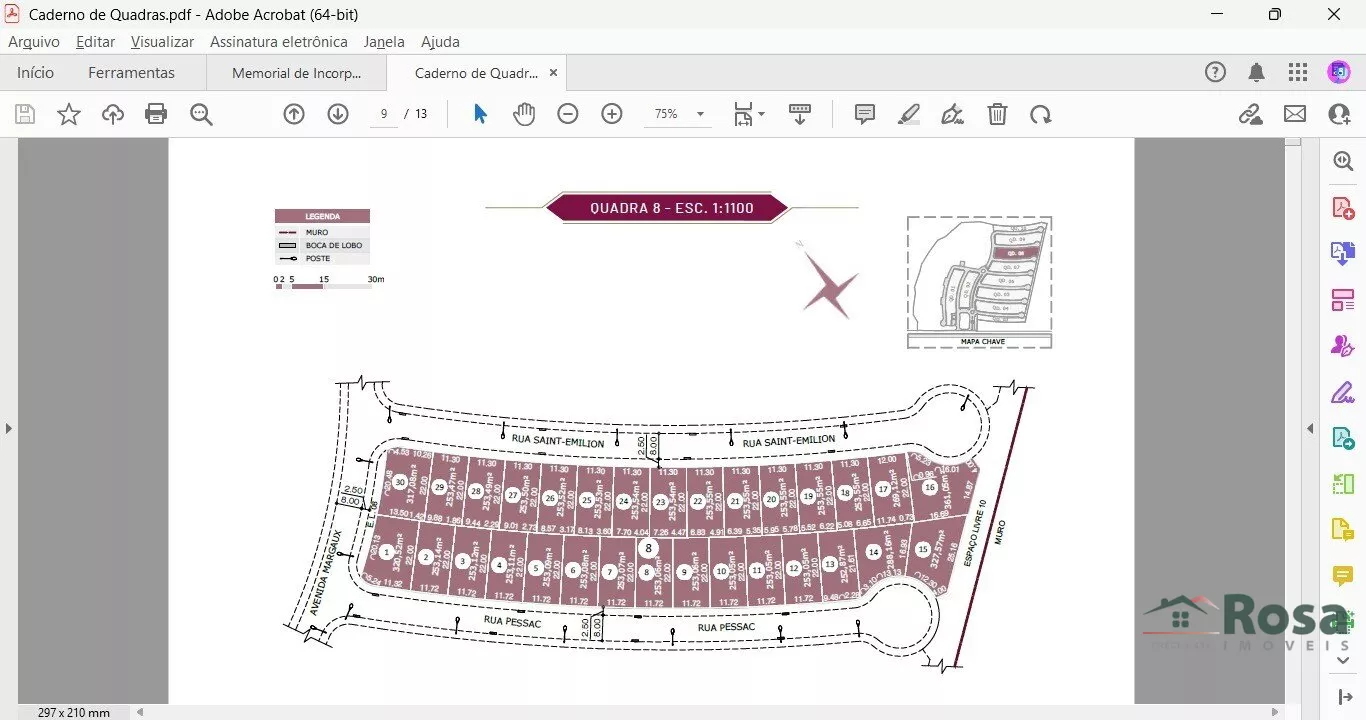This screenshot has width=1366, height=720.
Task: Collapse the right tools pane
Action: point(1310,428)
